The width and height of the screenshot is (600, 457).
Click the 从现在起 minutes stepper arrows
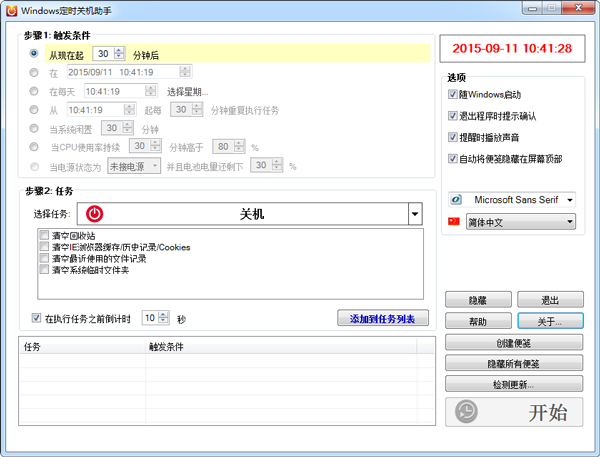click(119, 53)
